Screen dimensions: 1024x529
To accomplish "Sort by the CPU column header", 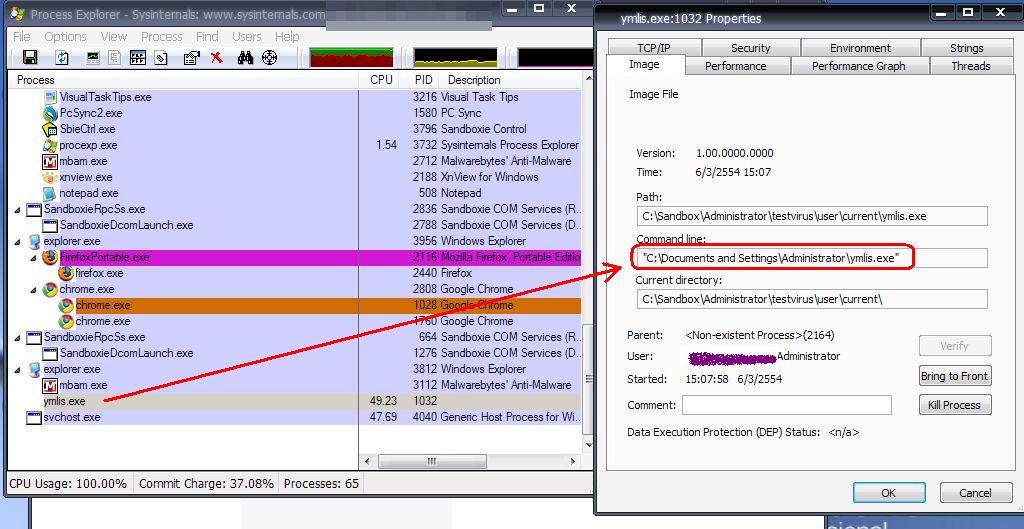I will [381, 80].
